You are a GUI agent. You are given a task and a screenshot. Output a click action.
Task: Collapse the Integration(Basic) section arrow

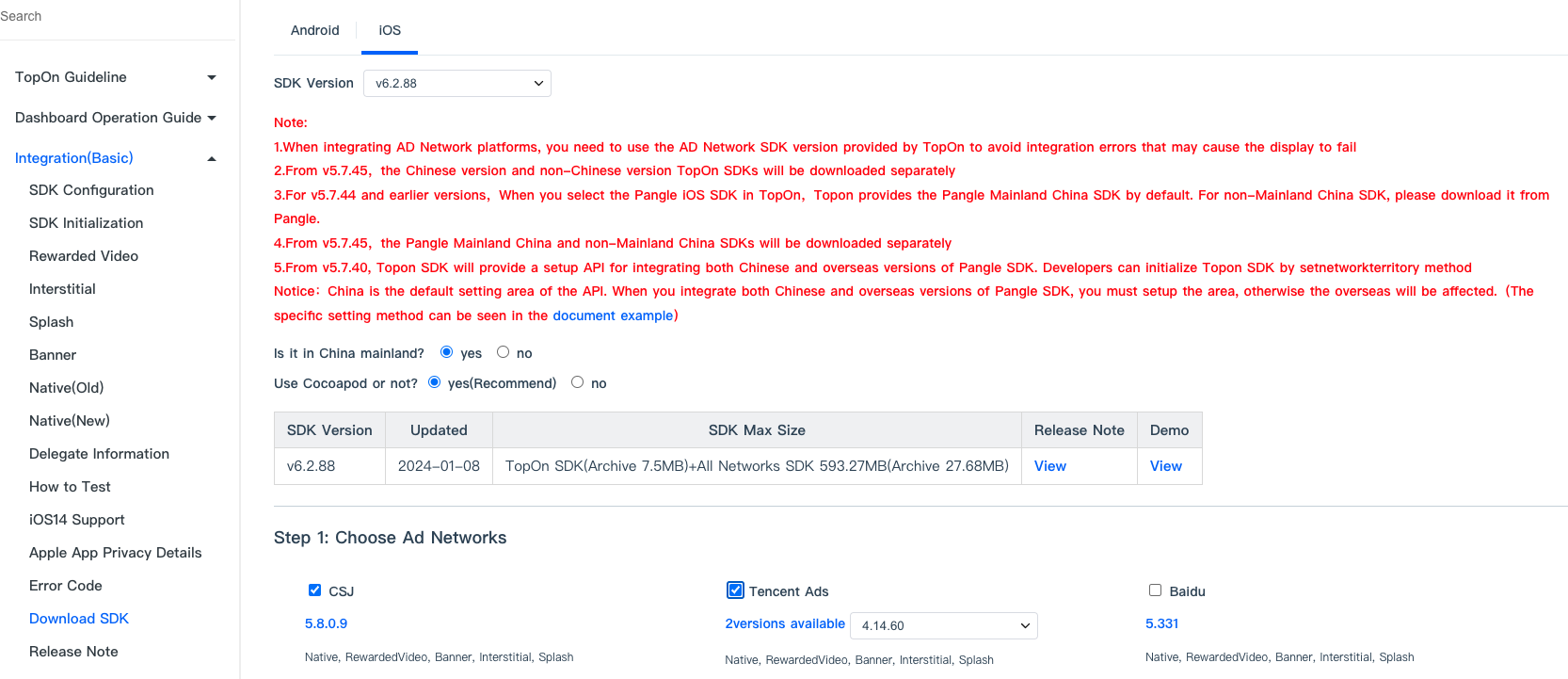click(x=212, y=159)
